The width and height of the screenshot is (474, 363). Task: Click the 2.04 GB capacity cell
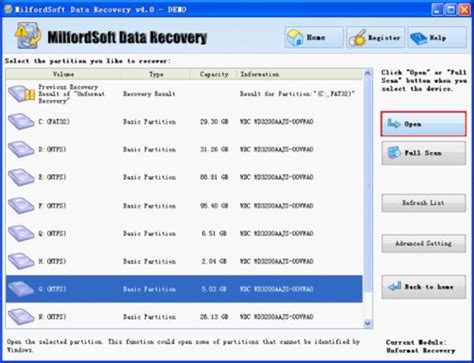pos(214,261)
